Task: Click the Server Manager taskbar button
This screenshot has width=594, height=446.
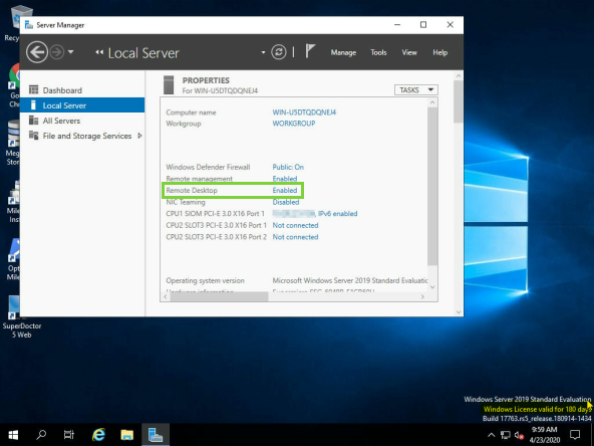Action: [155, 435]
